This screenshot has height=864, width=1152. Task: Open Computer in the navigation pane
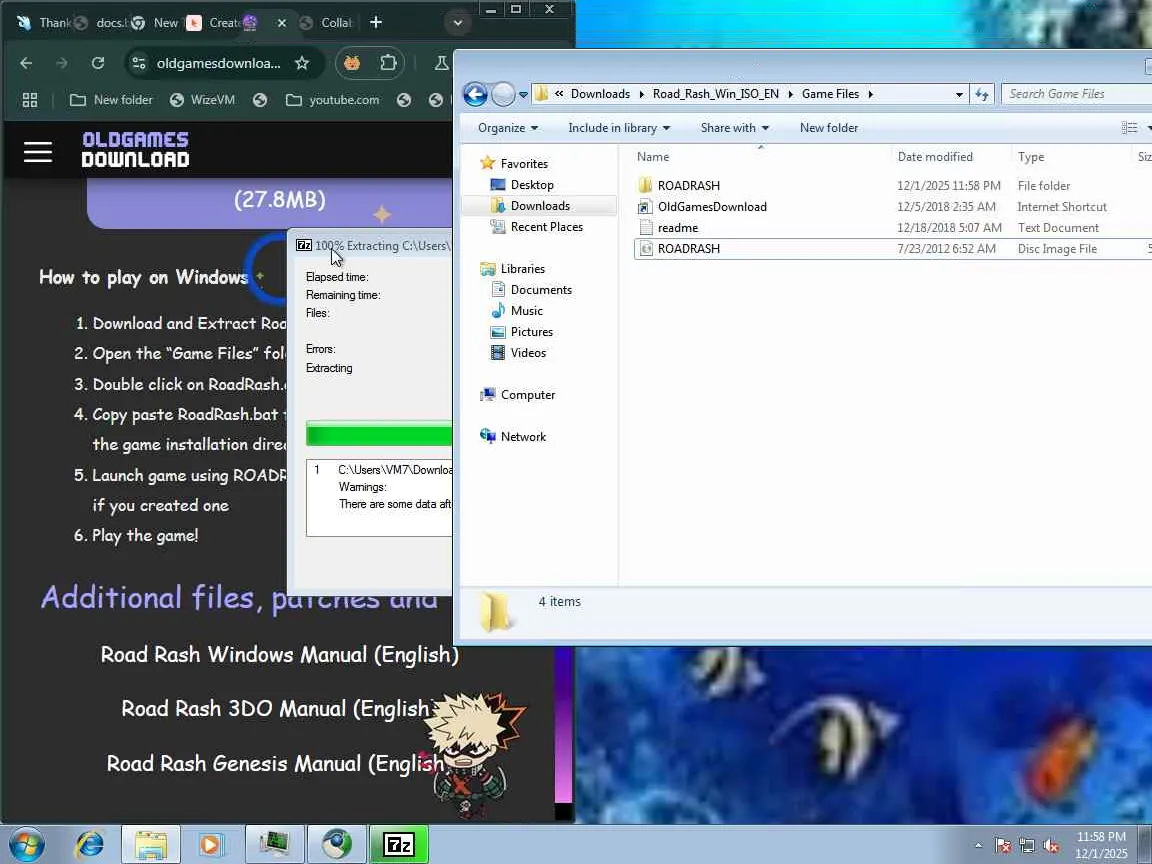tap(528, 395)
